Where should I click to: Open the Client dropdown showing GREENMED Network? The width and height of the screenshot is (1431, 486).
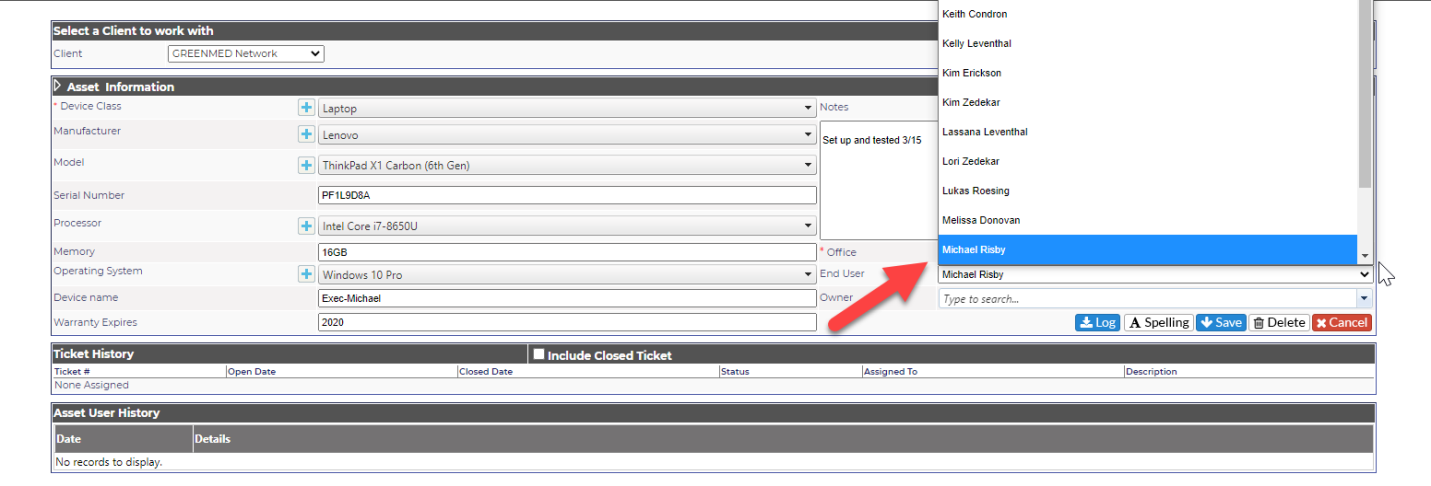pos(246,54)
